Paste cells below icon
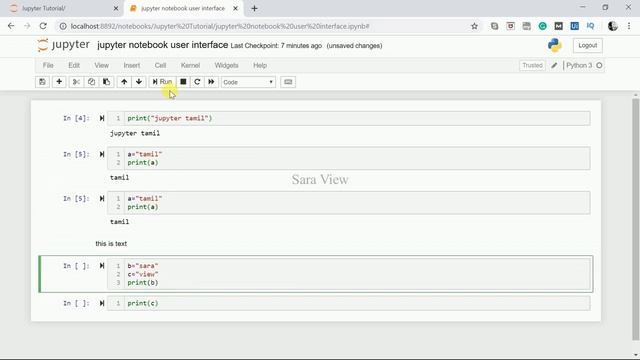 pyautogui.click(x=106, y=82)
